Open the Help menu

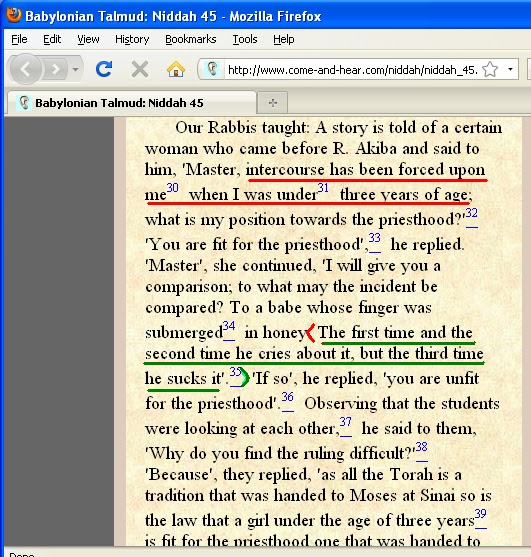283,39
